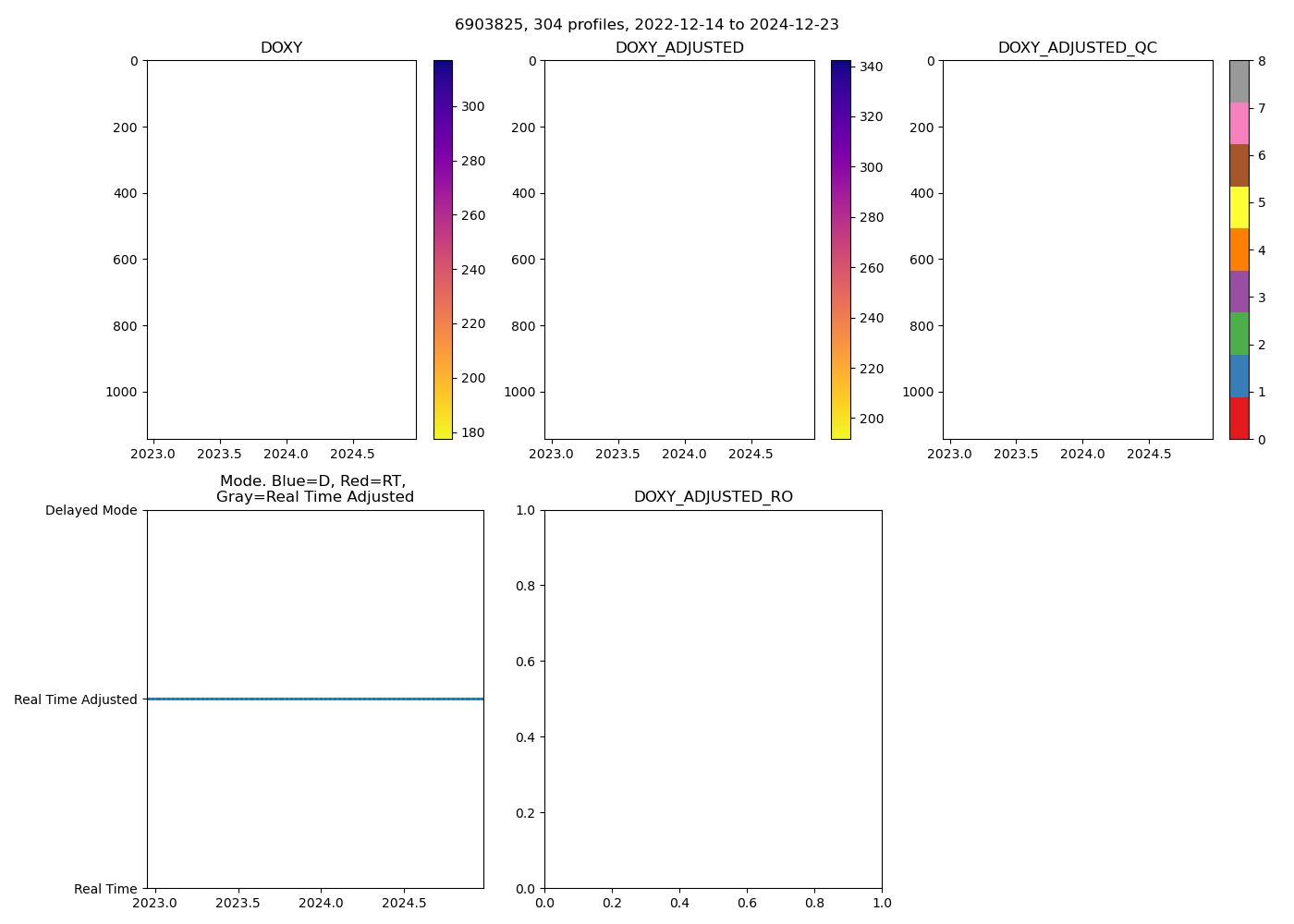Click the red segment of the QC colorbar
The height and width of the screenshot is (924, 1294).
coord(1239,418)
